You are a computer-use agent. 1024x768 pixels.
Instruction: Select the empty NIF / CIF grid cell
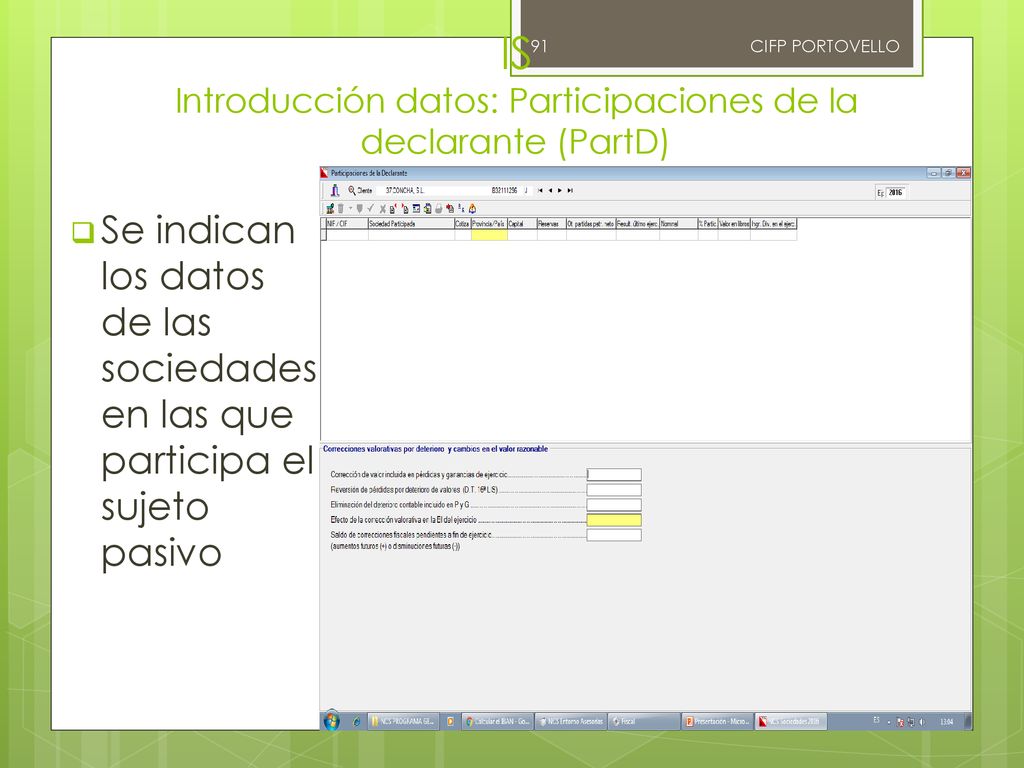tap(347, 234)
